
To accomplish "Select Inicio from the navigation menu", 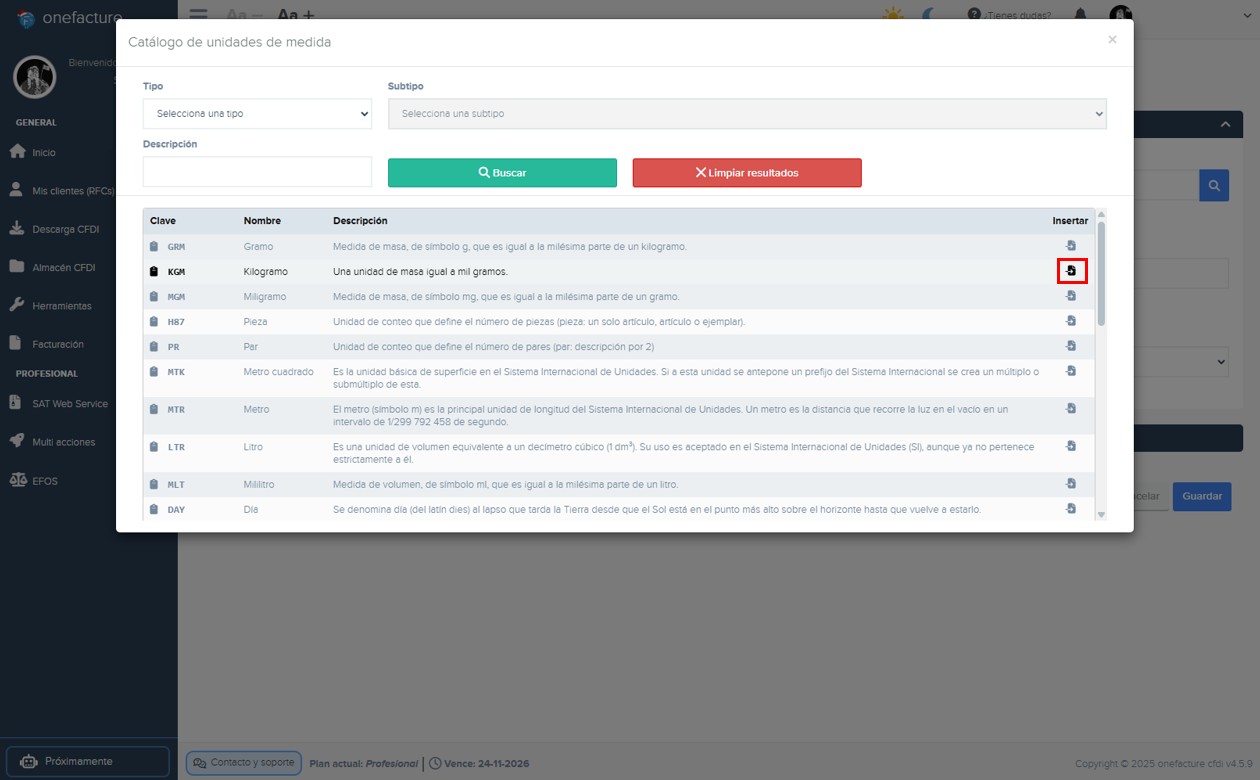I will click(42, 152).
